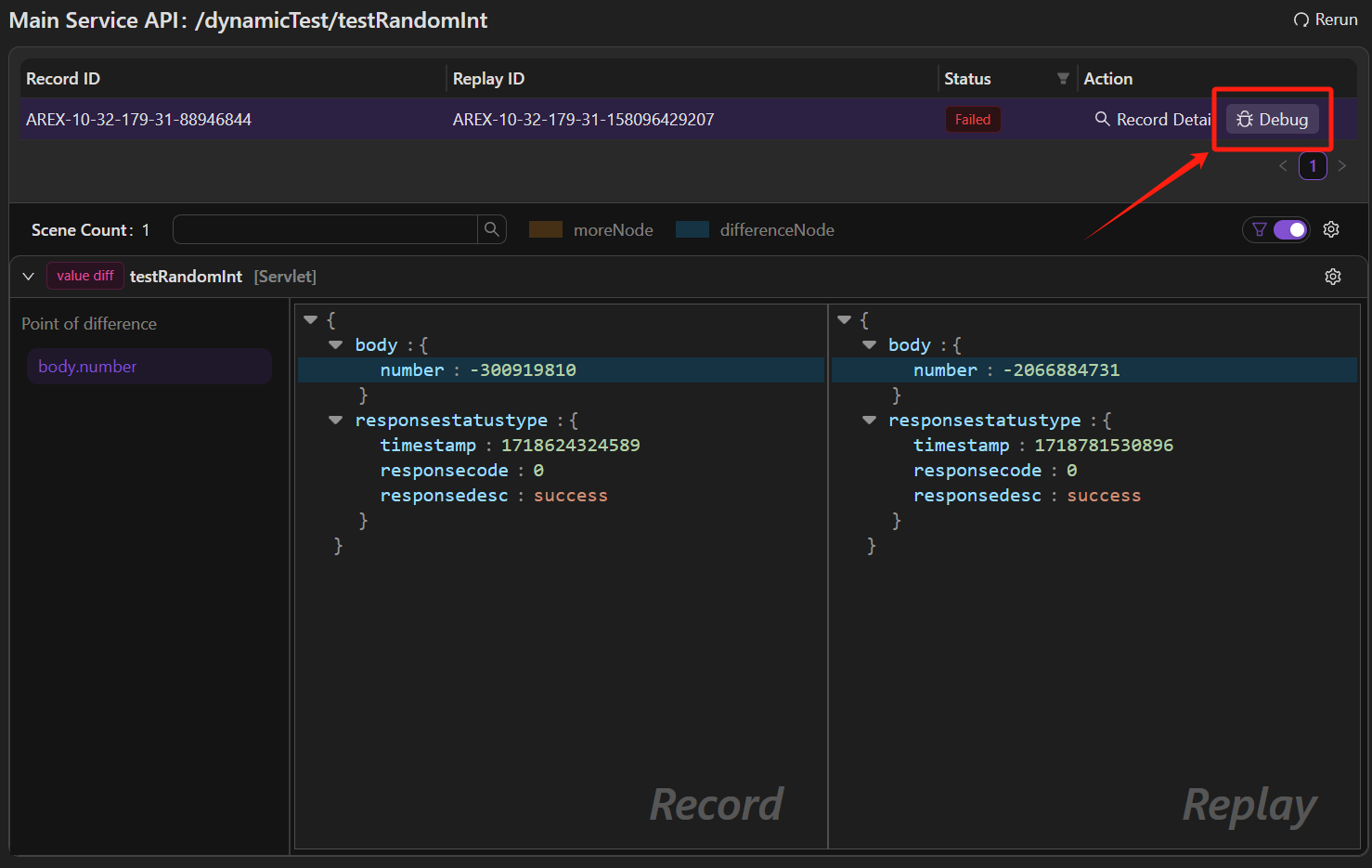Click the differenceNode color swatch
Image resolution: width=1372 pixels, height=868 pixels.
[692, 229]
